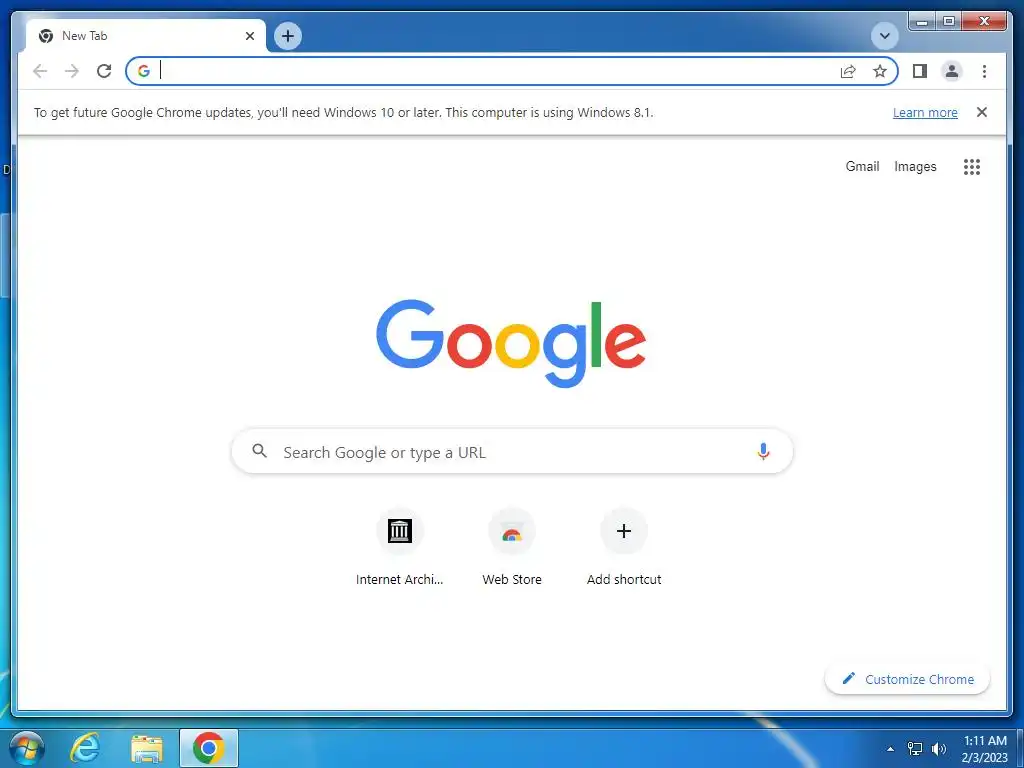Open the volume speaker tray icon

pos(939,749)
